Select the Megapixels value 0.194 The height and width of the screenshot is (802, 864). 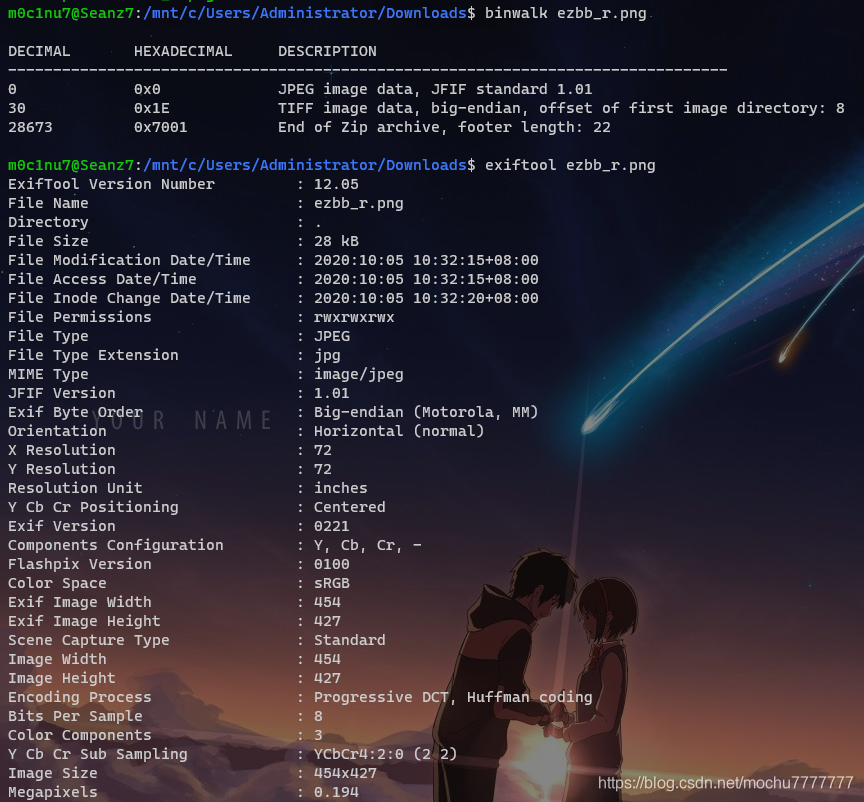pyautogui.click(x=336, y=792)
